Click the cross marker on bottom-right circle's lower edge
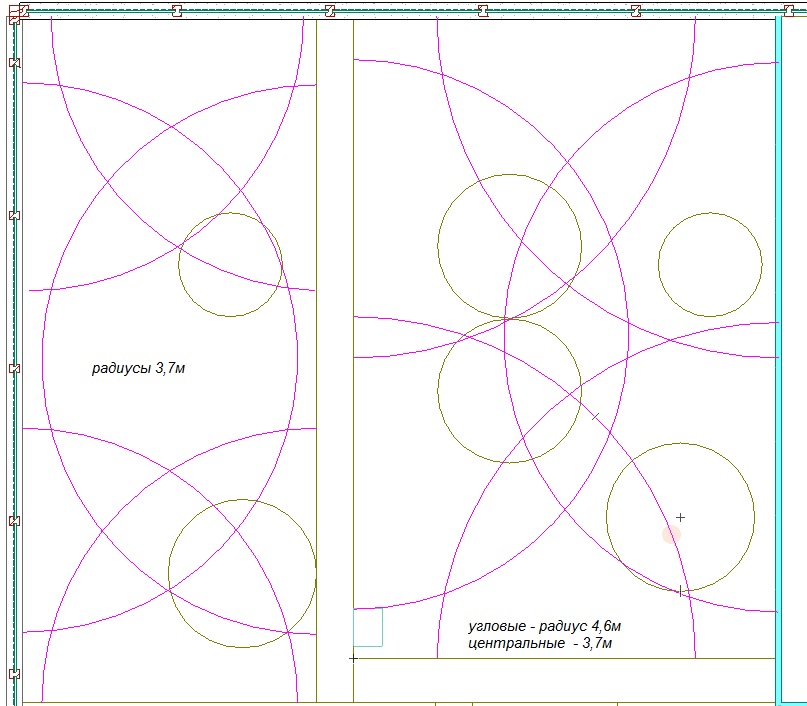807x706 pixels. 680,591
